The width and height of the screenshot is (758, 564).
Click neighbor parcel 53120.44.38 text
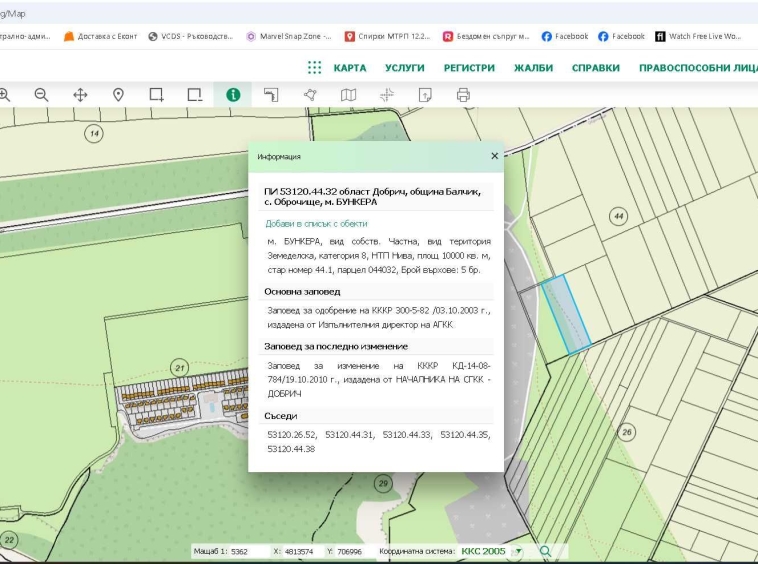[291, 449]
